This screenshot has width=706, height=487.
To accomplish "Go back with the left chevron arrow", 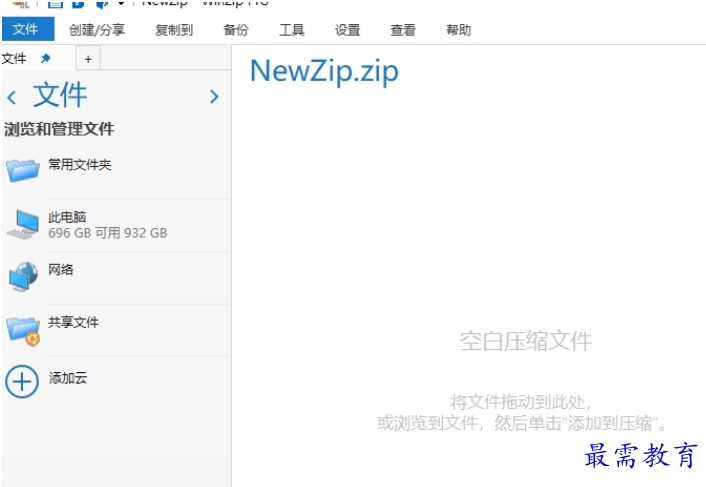I will [x=12, y=97].
